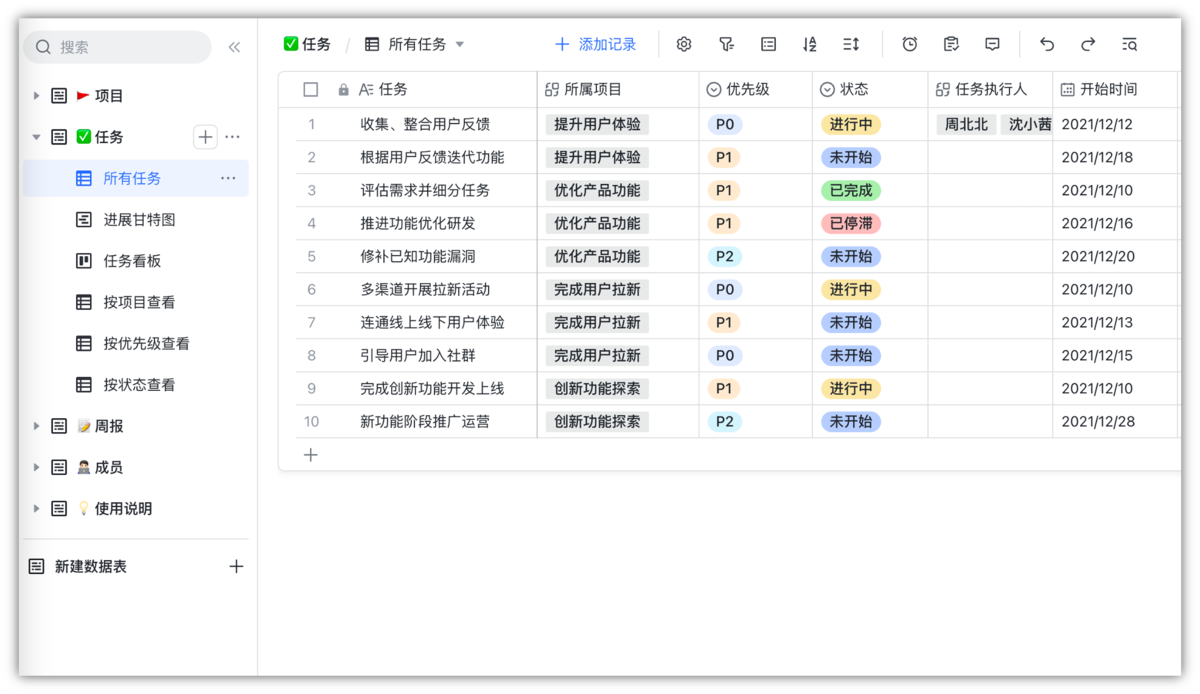Click the plus button to add a new row
This screenshot has width=1200, height=694.
tap(310, 455)
